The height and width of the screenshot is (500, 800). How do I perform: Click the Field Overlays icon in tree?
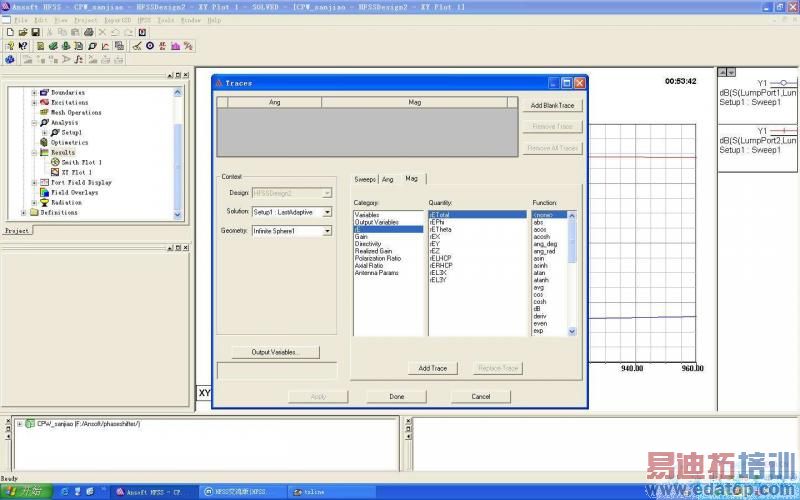(x=44, y=192)
